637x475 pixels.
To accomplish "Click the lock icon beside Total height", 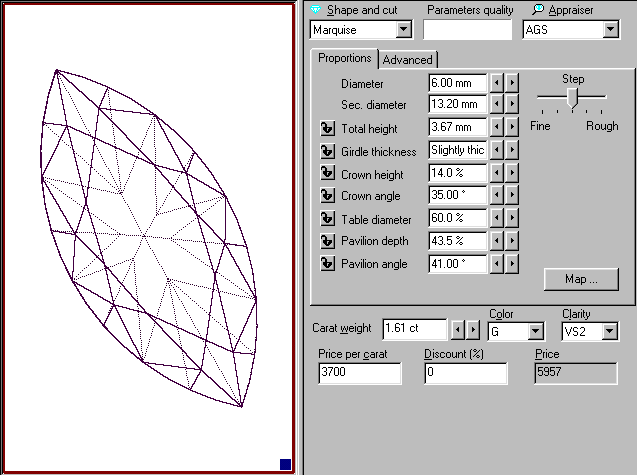I will (x=326, y=128).
